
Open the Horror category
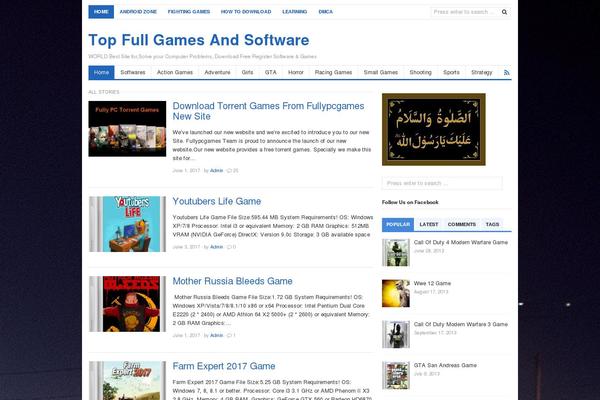pos(296,72)
